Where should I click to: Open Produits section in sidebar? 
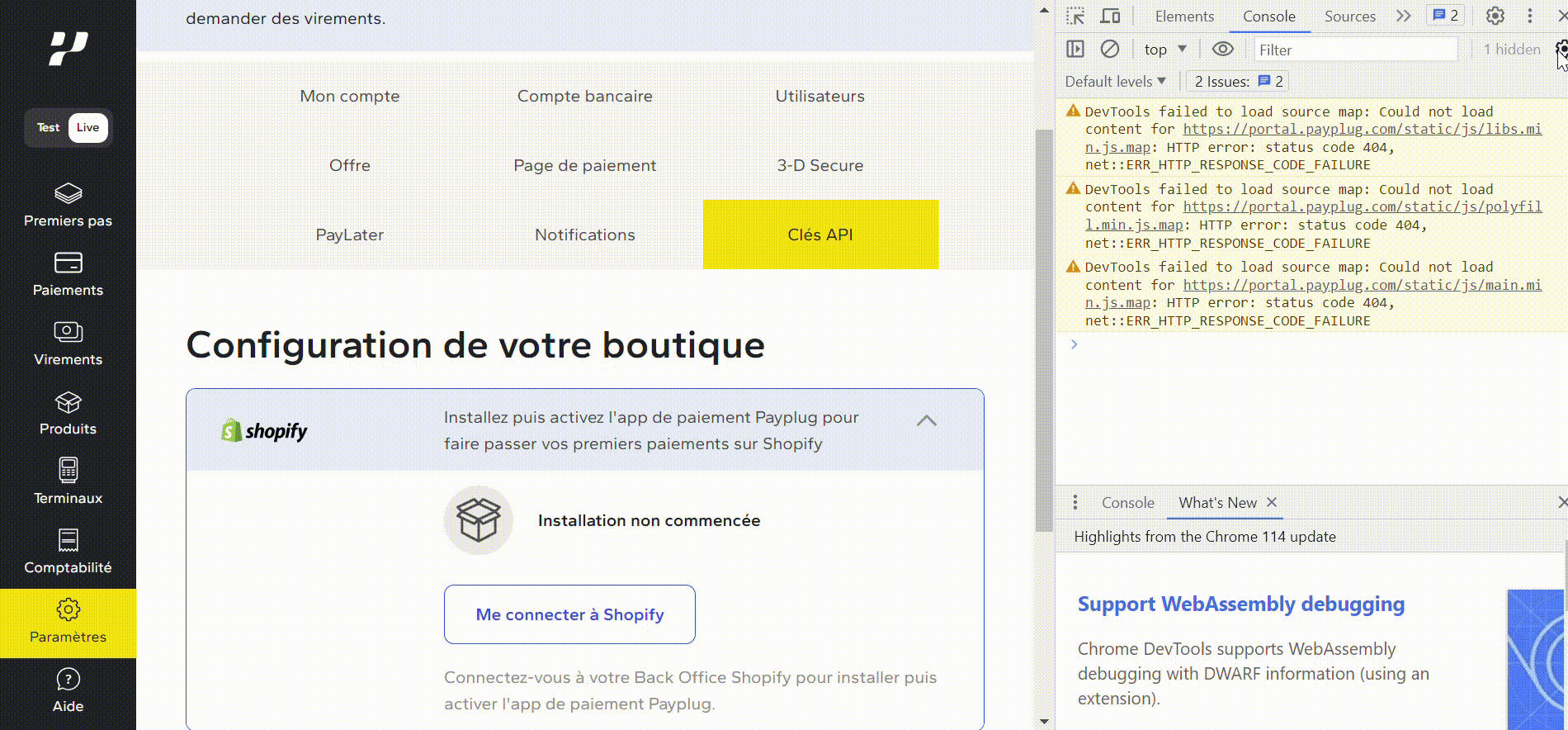coord(68,414)
